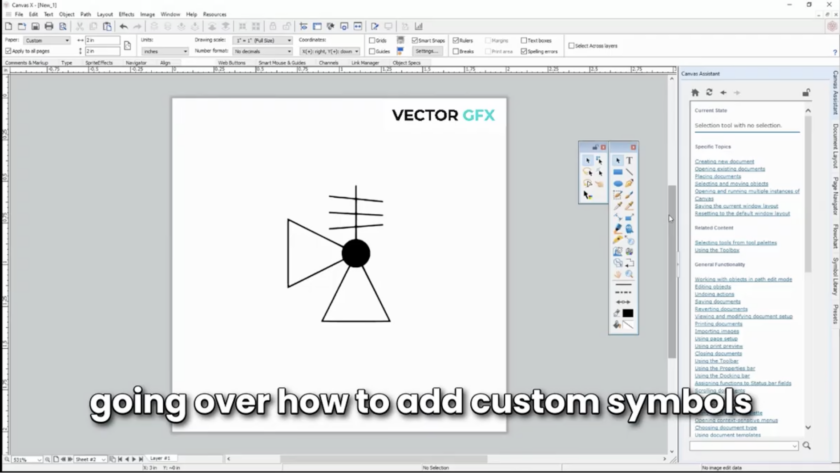Click the pen stroke icon in Toolbox

[x=617, y=313]
